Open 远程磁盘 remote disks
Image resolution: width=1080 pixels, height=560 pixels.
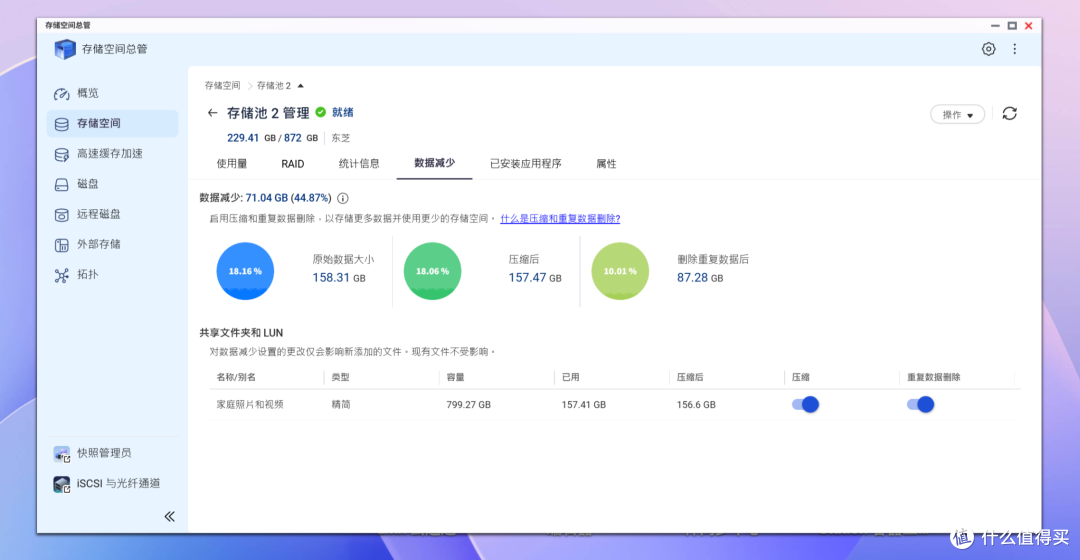point(112,214)
